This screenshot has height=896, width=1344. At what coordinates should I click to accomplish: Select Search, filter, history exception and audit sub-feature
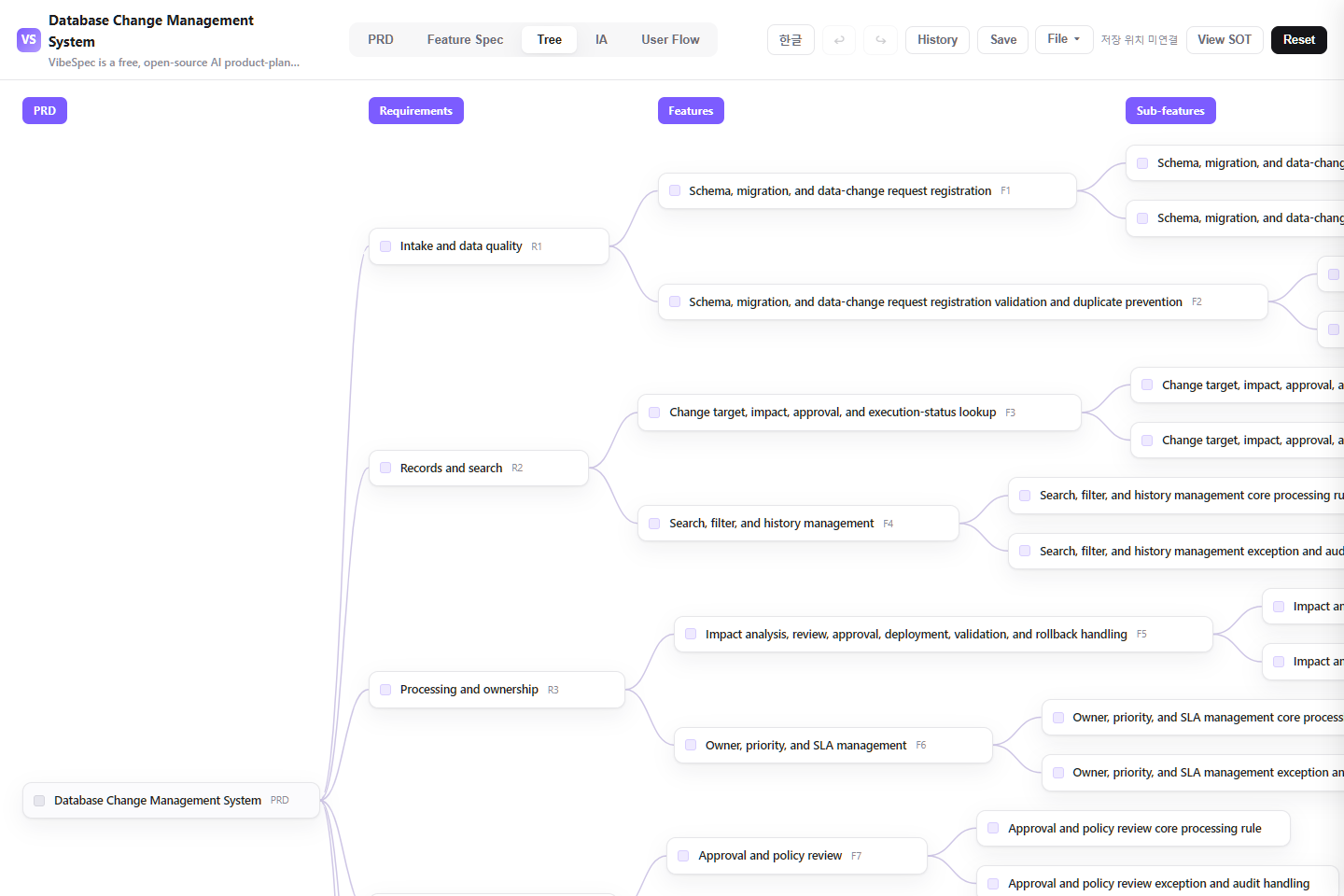[1177, 552]
